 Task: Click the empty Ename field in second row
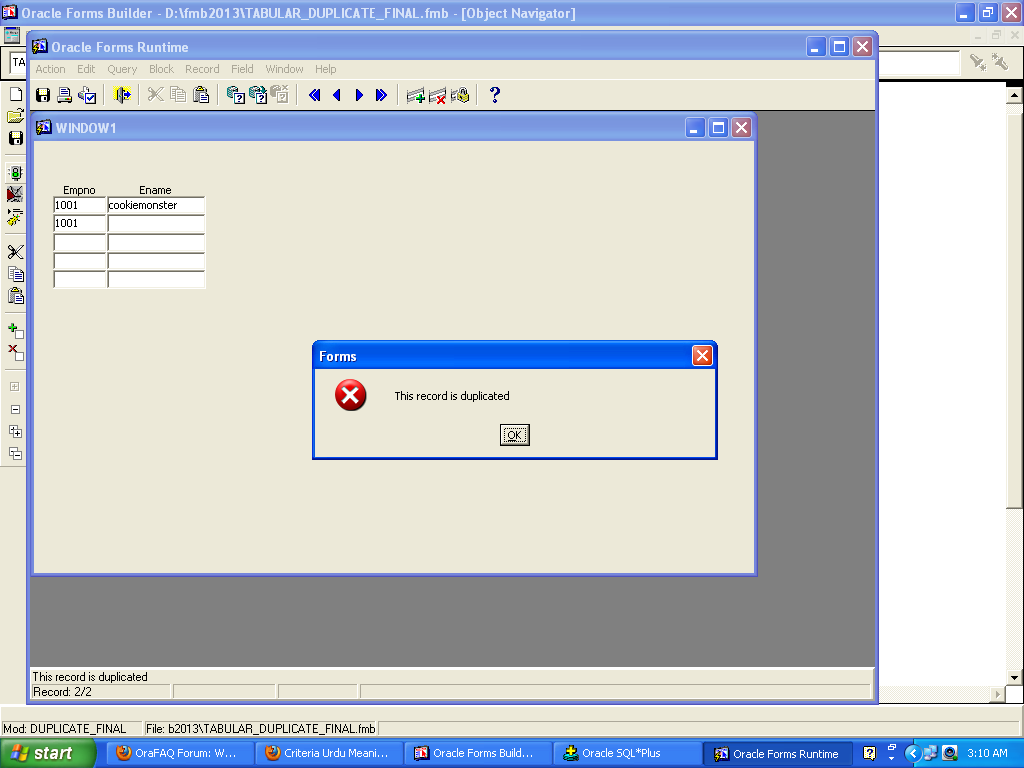tap(155, 223)
